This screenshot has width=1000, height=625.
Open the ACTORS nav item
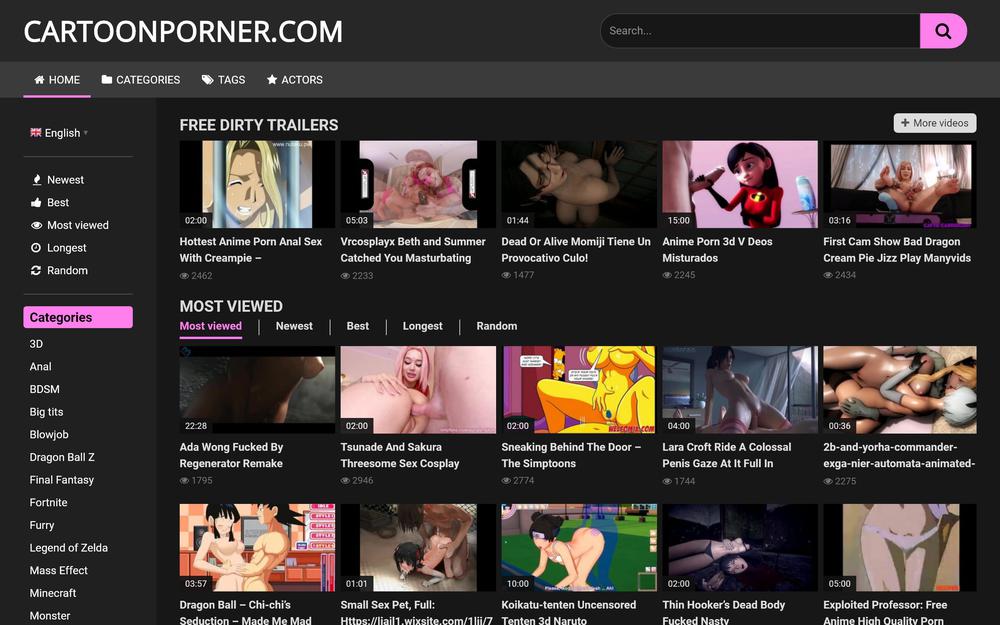(x=294, y=80)
